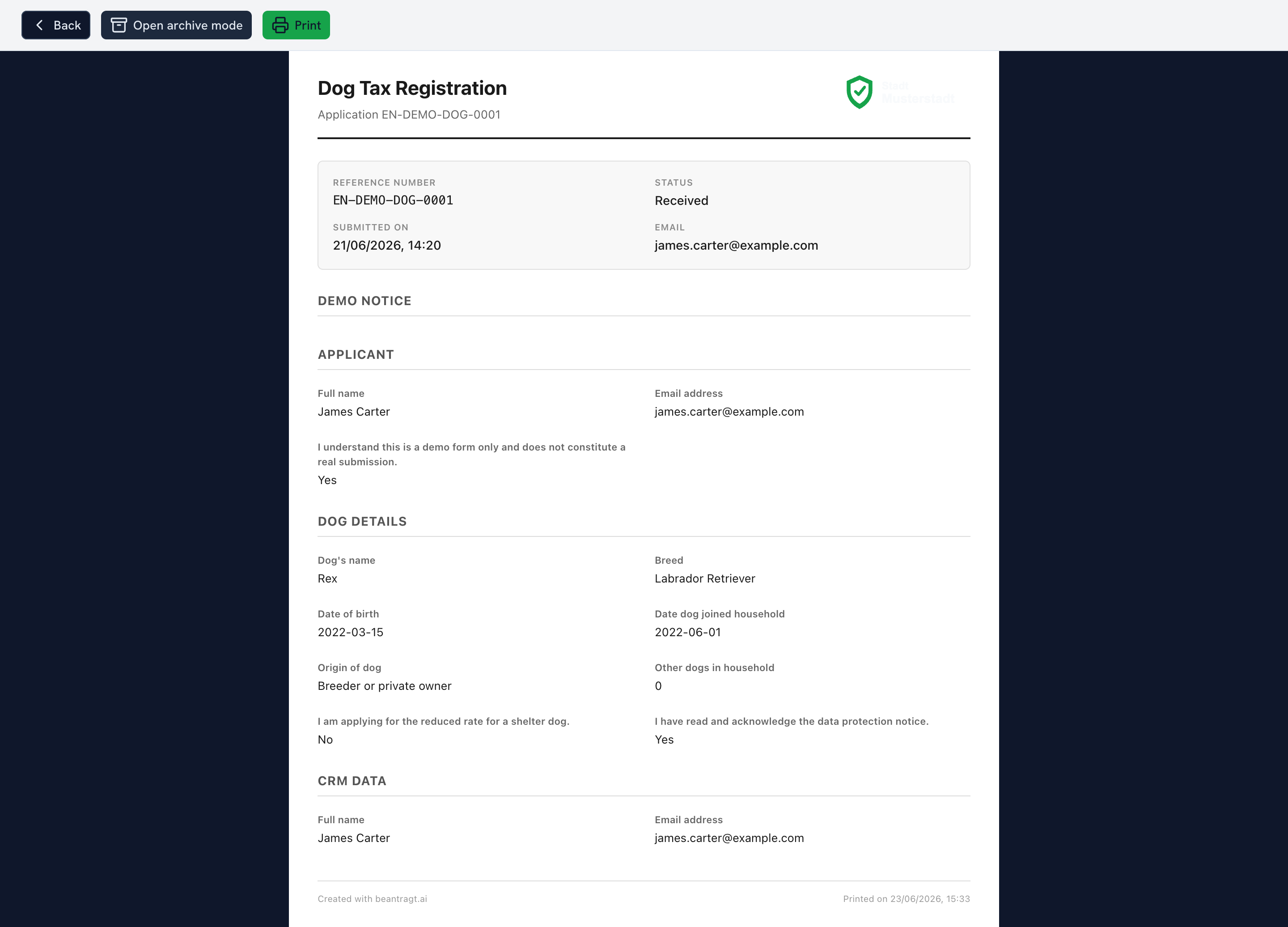Click Created with beantragt.ai footer text
Viewport: 1288px width, 927px height.
pos(372,899)
